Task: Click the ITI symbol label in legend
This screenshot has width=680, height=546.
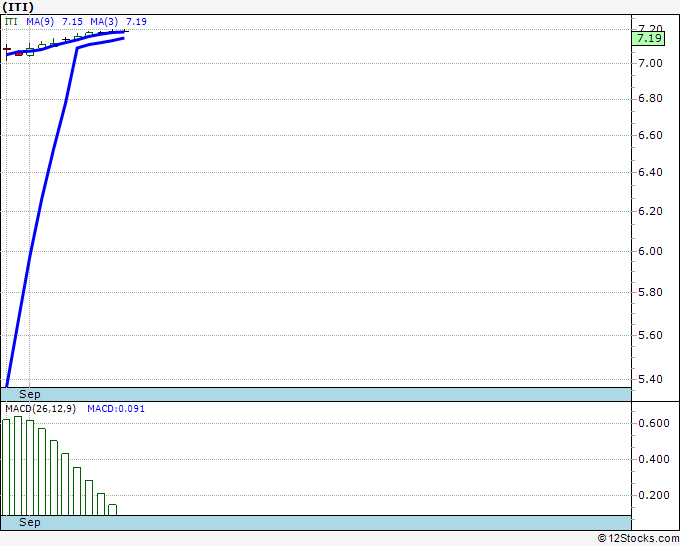Action: pyautogui.click(x=11, y=22)
